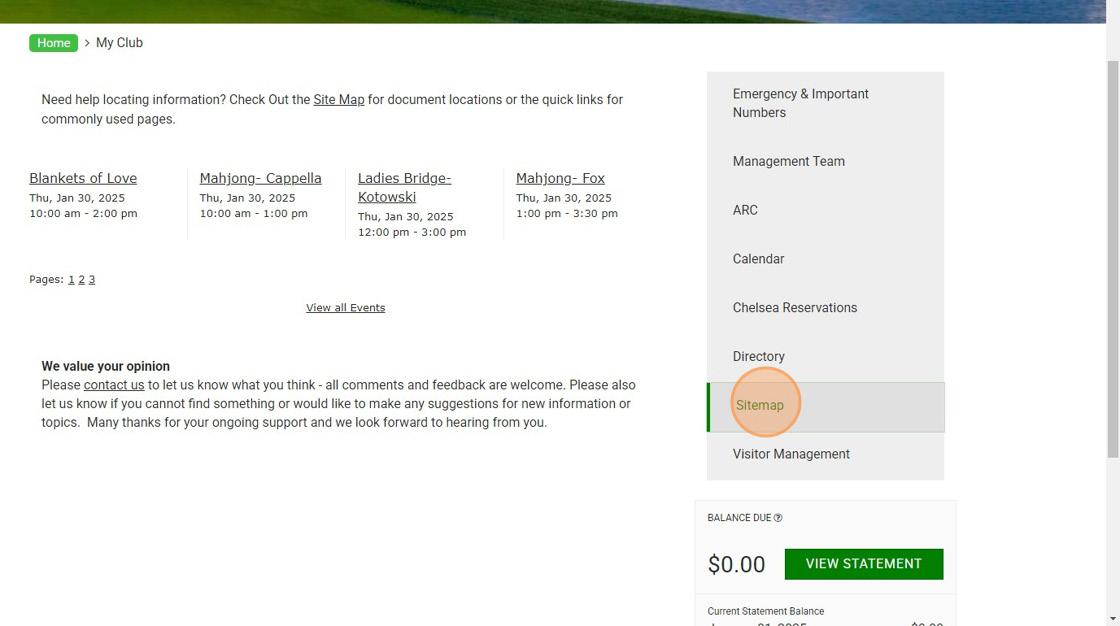Open Ladies Bridge- Kotowski event
Image resolution: width=1120 pixels, height=626 pixels.
(x=404, y=187)
